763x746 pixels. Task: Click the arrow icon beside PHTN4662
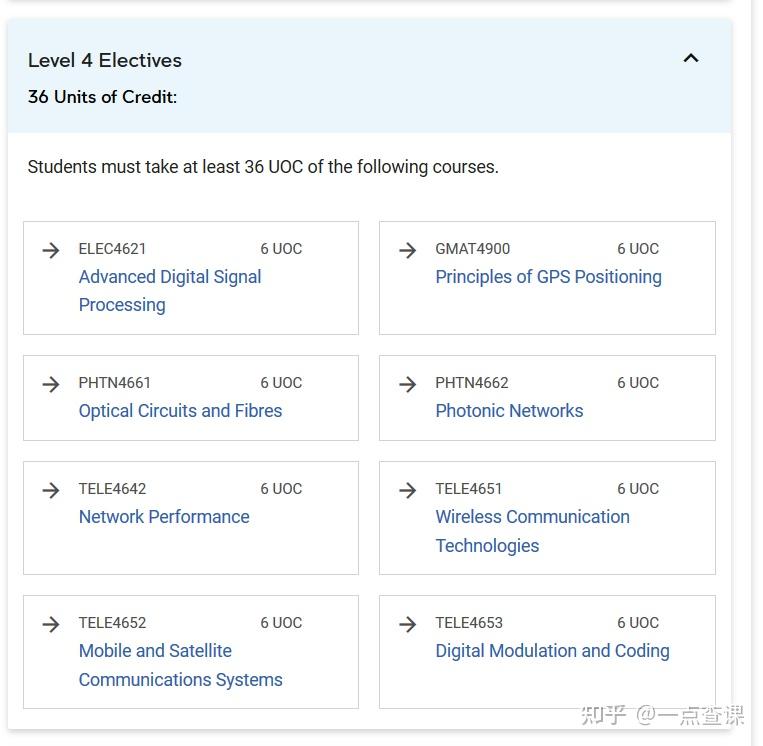coord(408,384)
